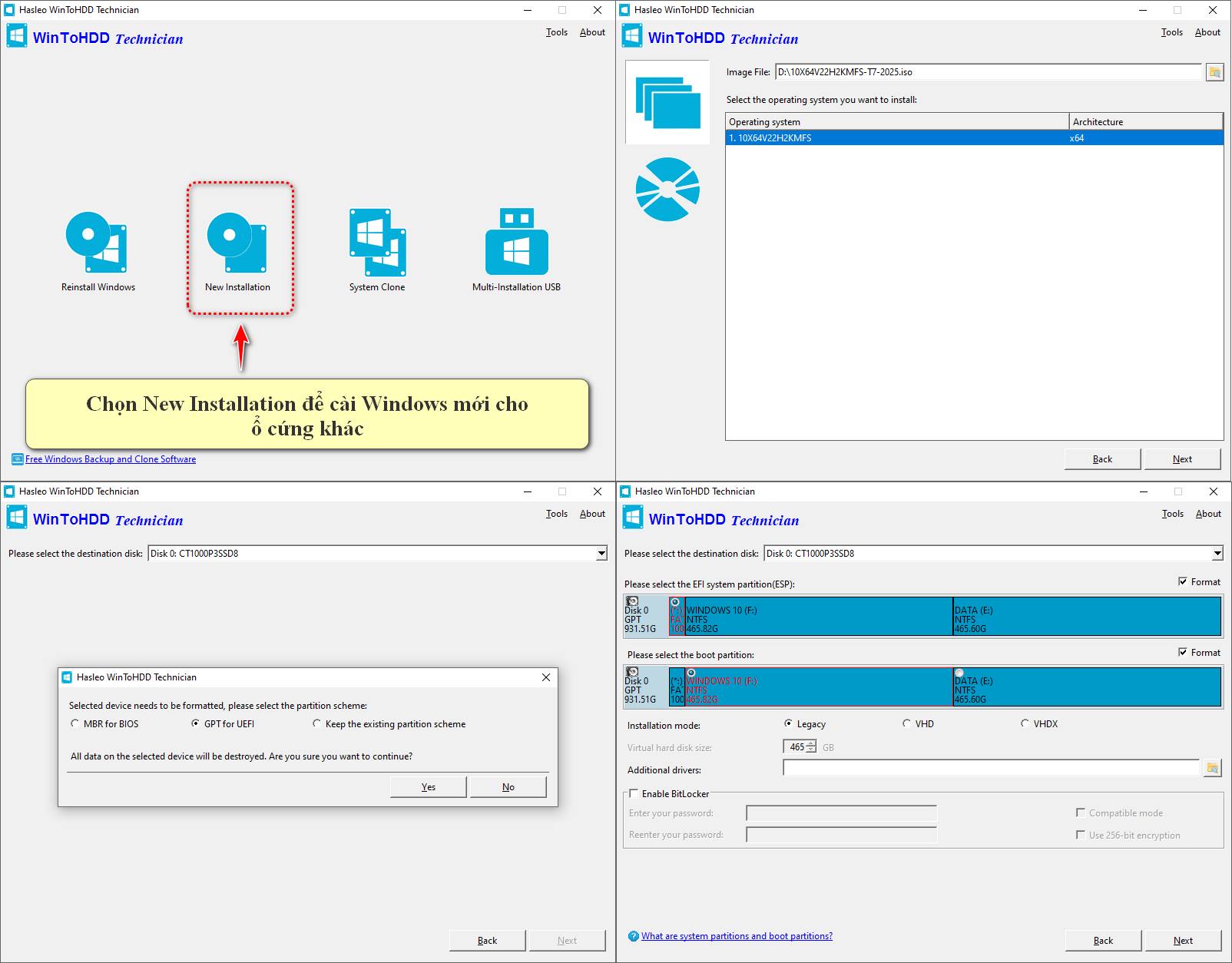The width and height of the screenshot is (1232, 963).
Task: Click help icon beside partitions link
Action: [x=633, y=936]
